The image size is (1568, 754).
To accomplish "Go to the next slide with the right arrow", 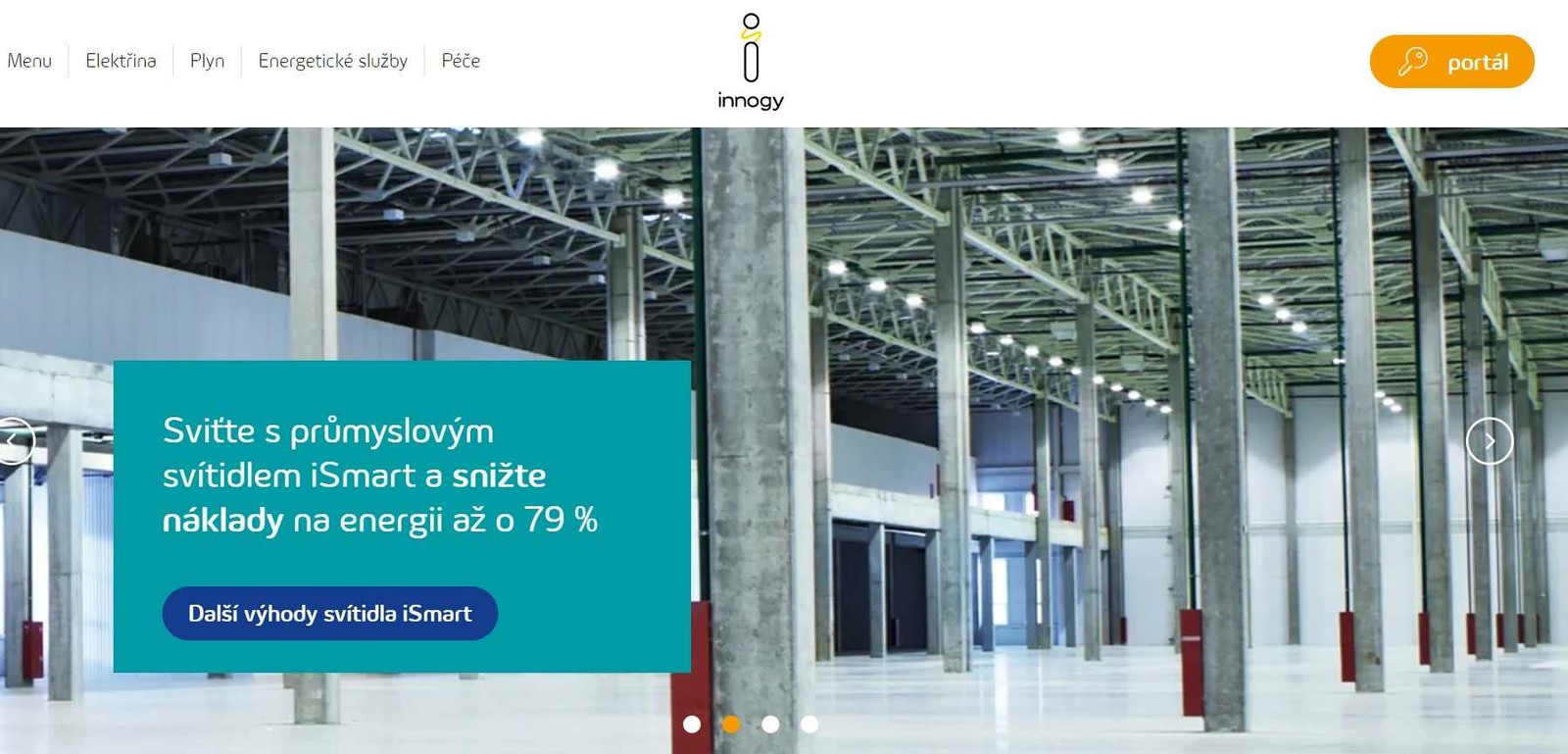I will click(1489, 441).
